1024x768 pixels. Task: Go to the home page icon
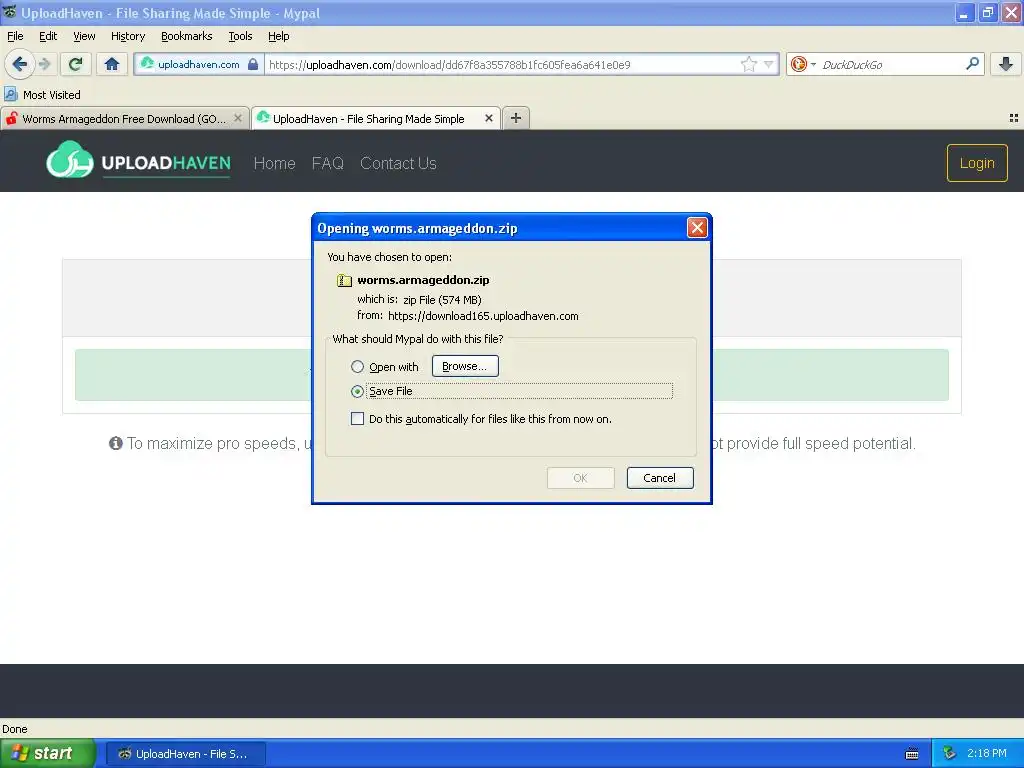pyautogui.click(x=112, y=64)
